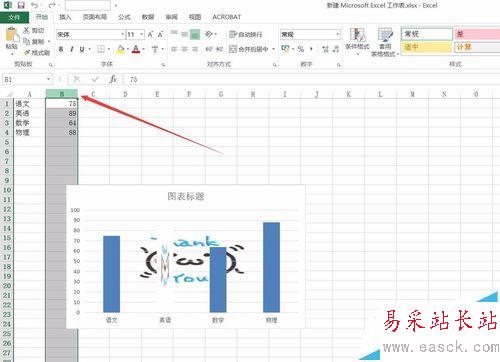The image size is (500, 362).
Task: Decrease font size with smaller A icon
Action: 161,34
